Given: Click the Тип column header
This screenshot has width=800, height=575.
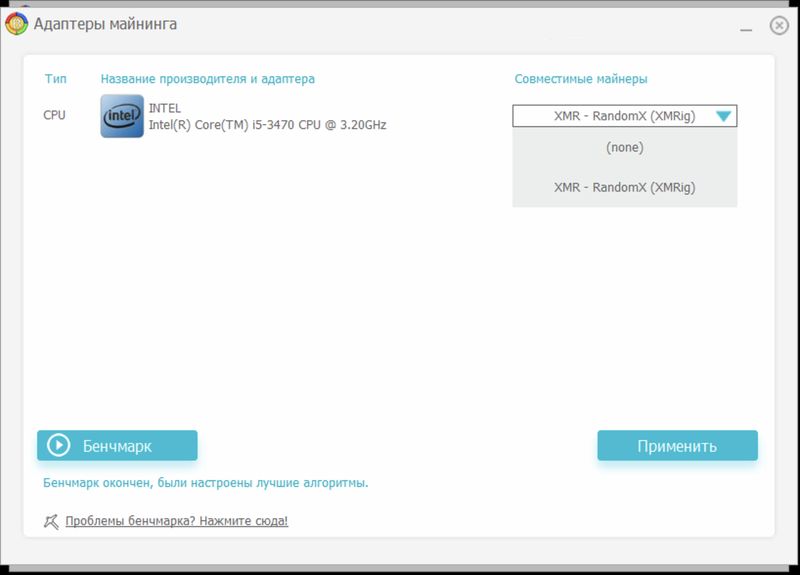Looking at the screenshot, I should coord(55,79).
